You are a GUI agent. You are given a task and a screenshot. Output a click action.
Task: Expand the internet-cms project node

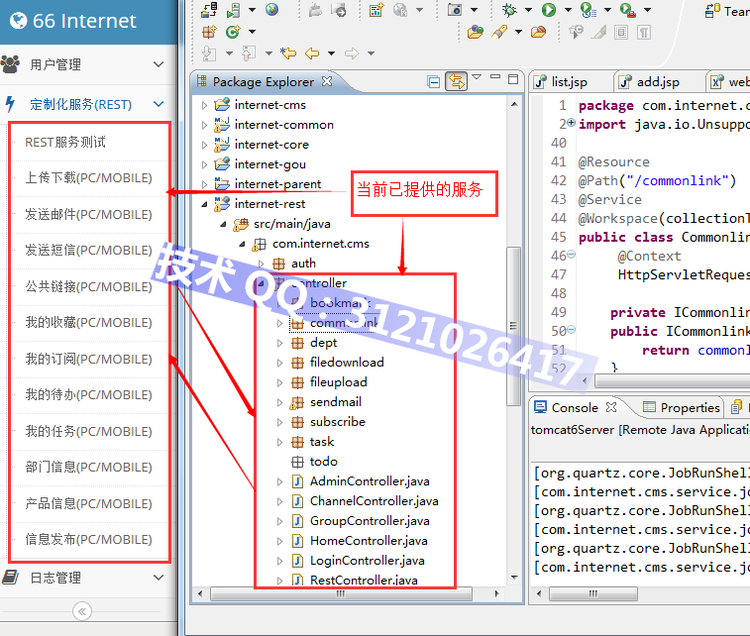[x=204, y=105]
